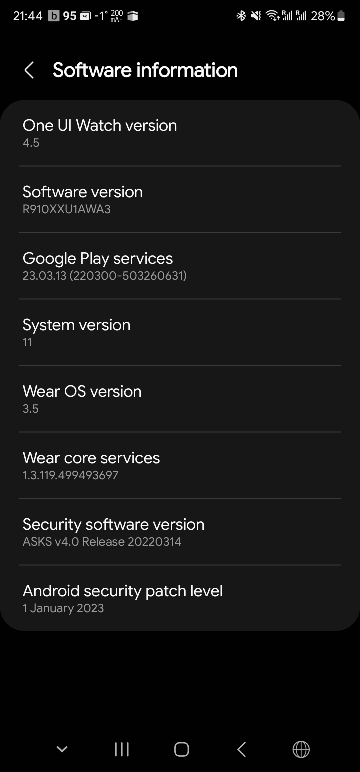
Task: Go back using the header arrow
Action: [29, 70]
